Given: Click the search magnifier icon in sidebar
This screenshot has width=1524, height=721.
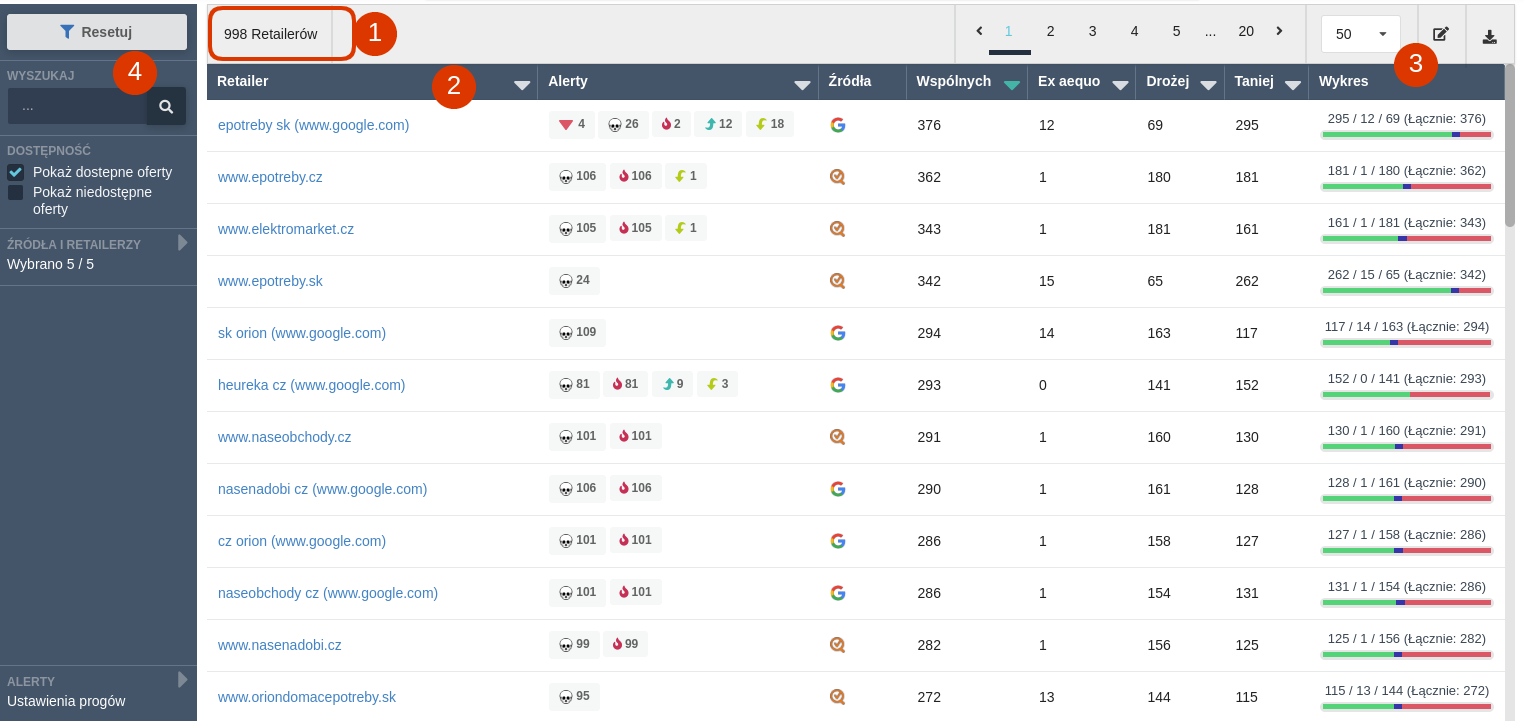Looking at the screenshot, I should pyautogui.click(x=166, y=106).
